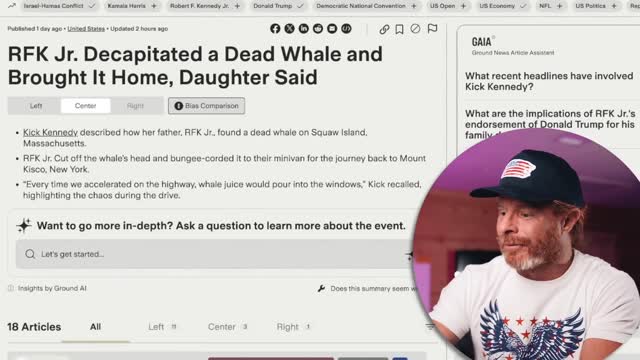Click the info icon in Bias Comparison

(178, 106)
